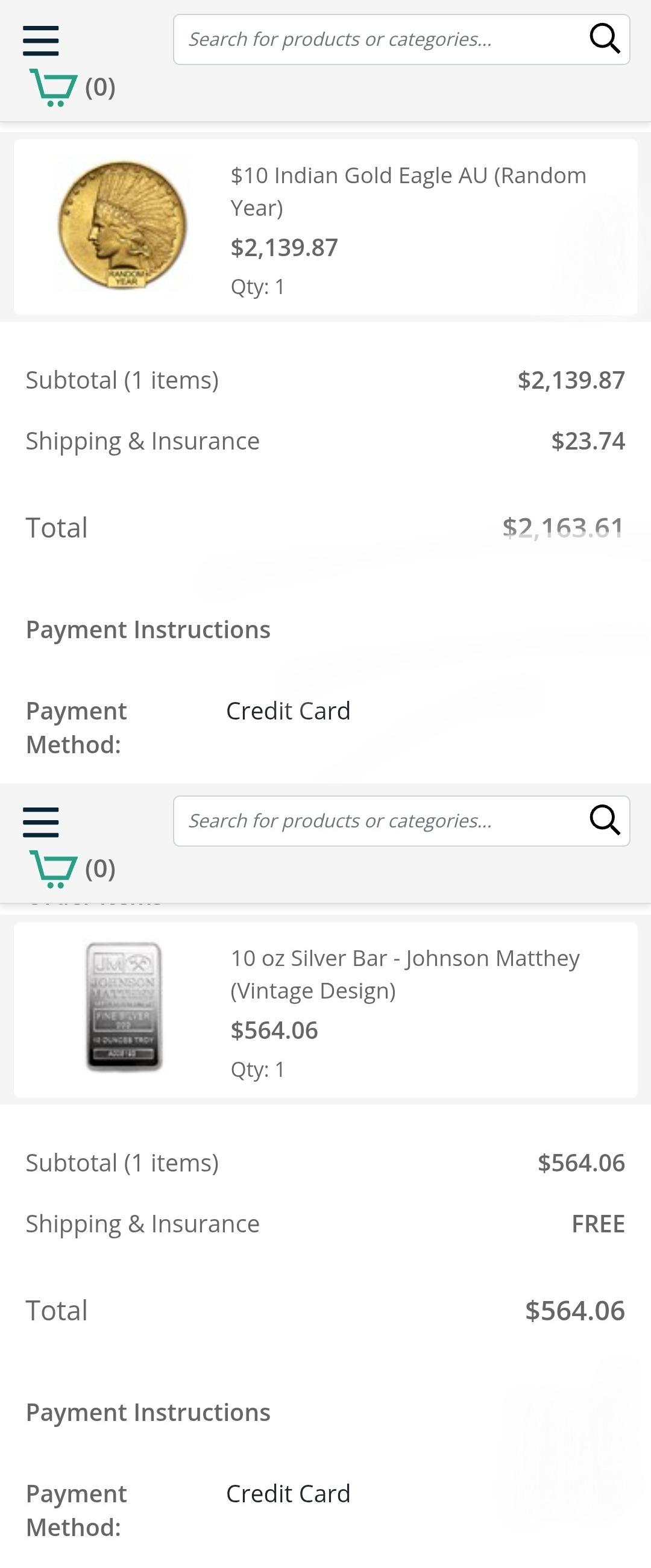Click the $2,163.61 order total
The image size is (651, 1568).
click(x=564, y=528)
